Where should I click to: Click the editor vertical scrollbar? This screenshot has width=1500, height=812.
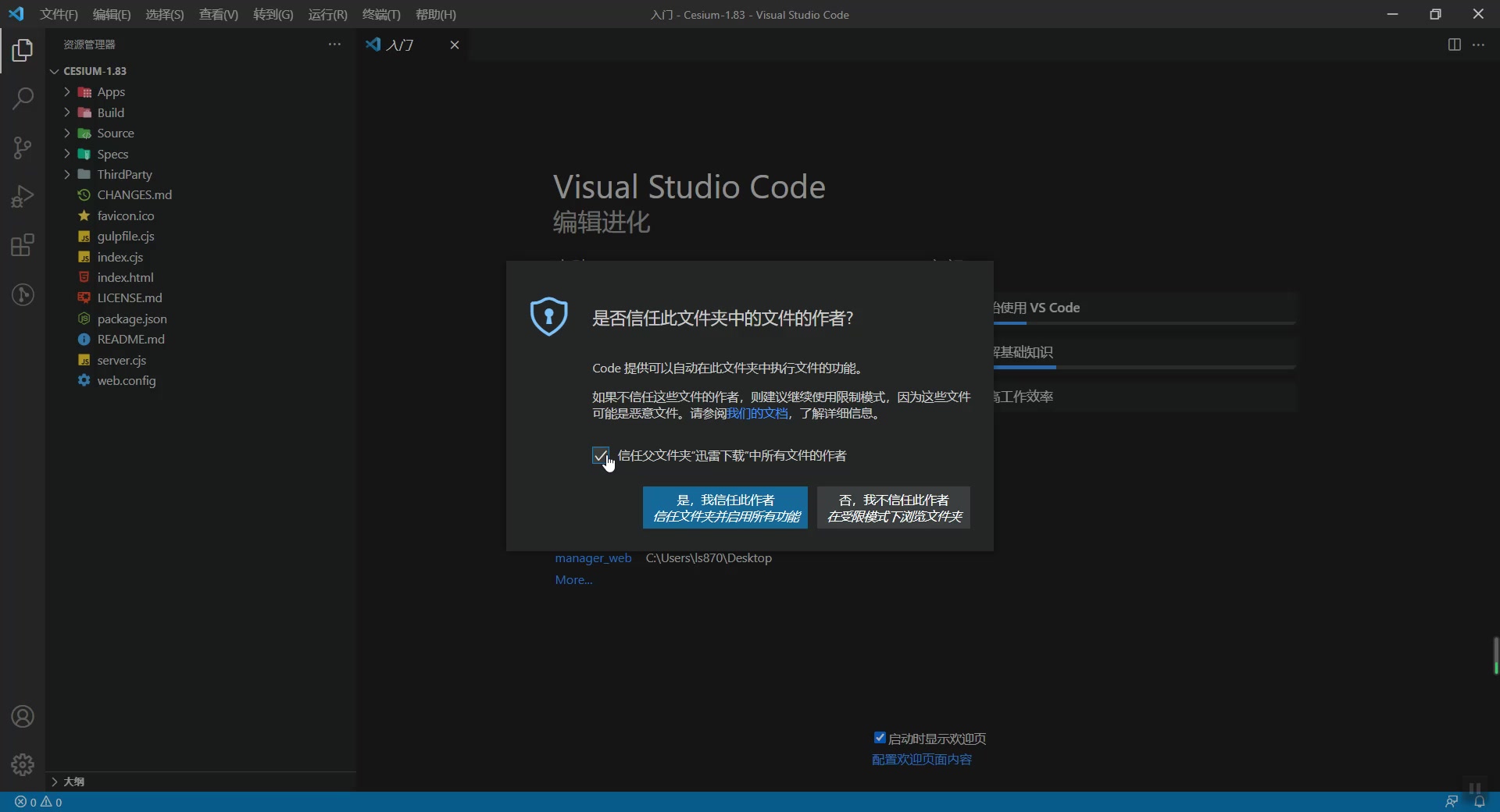(1495, 656)
